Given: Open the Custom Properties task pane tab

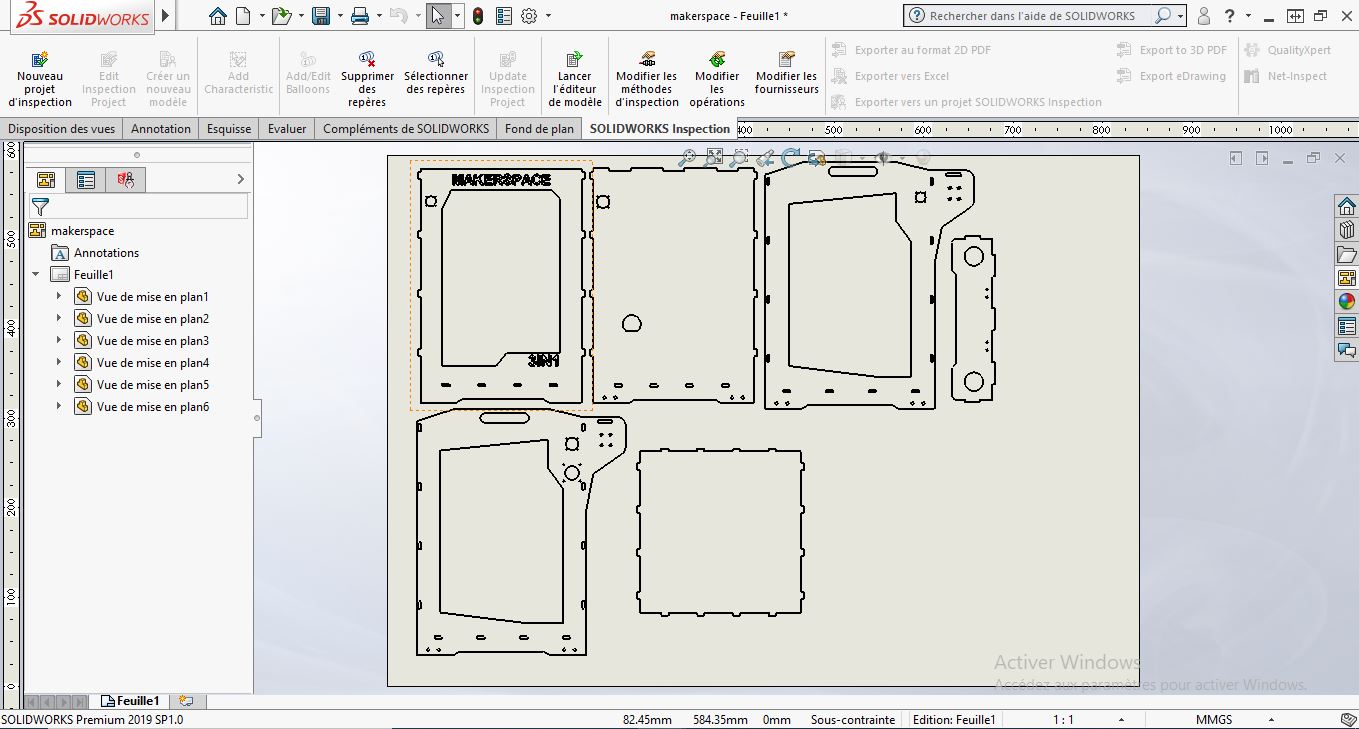Looking at the screenshot, I should [1347, 326].
